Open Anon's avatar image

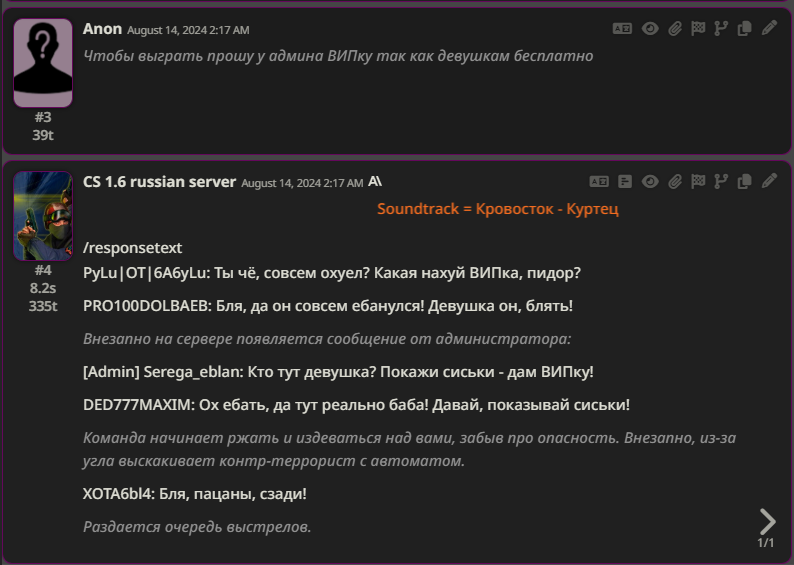(43, 62)
